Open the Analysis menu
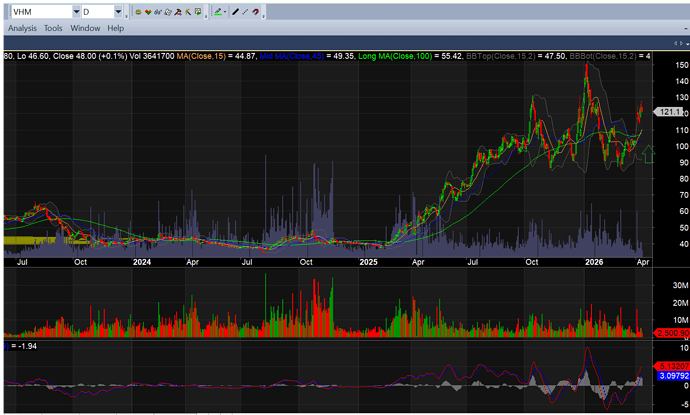Screen dimensions: 690x415 click(22, 29)
